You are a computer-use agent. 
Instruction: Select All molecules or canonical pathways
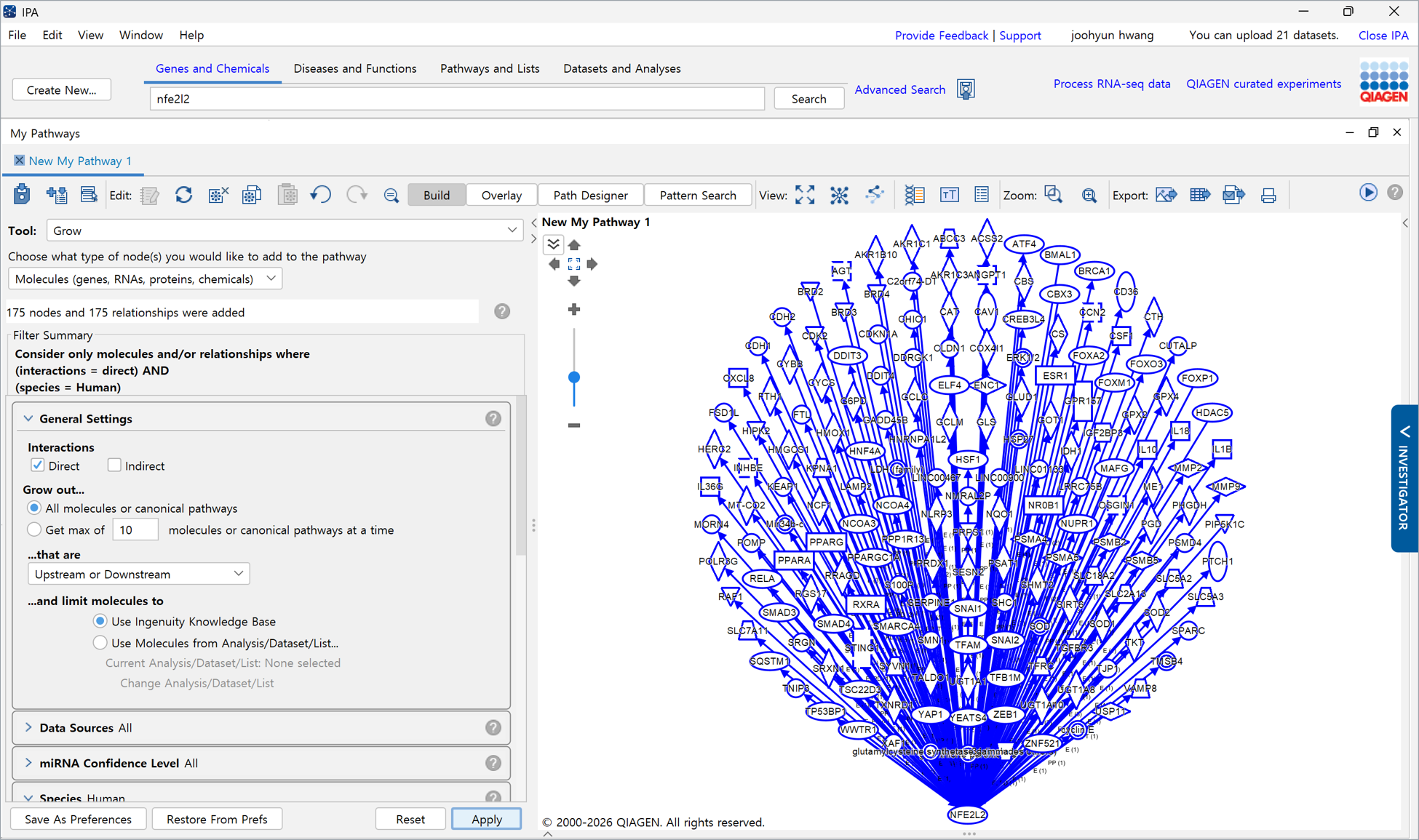[x=34, y=508]
